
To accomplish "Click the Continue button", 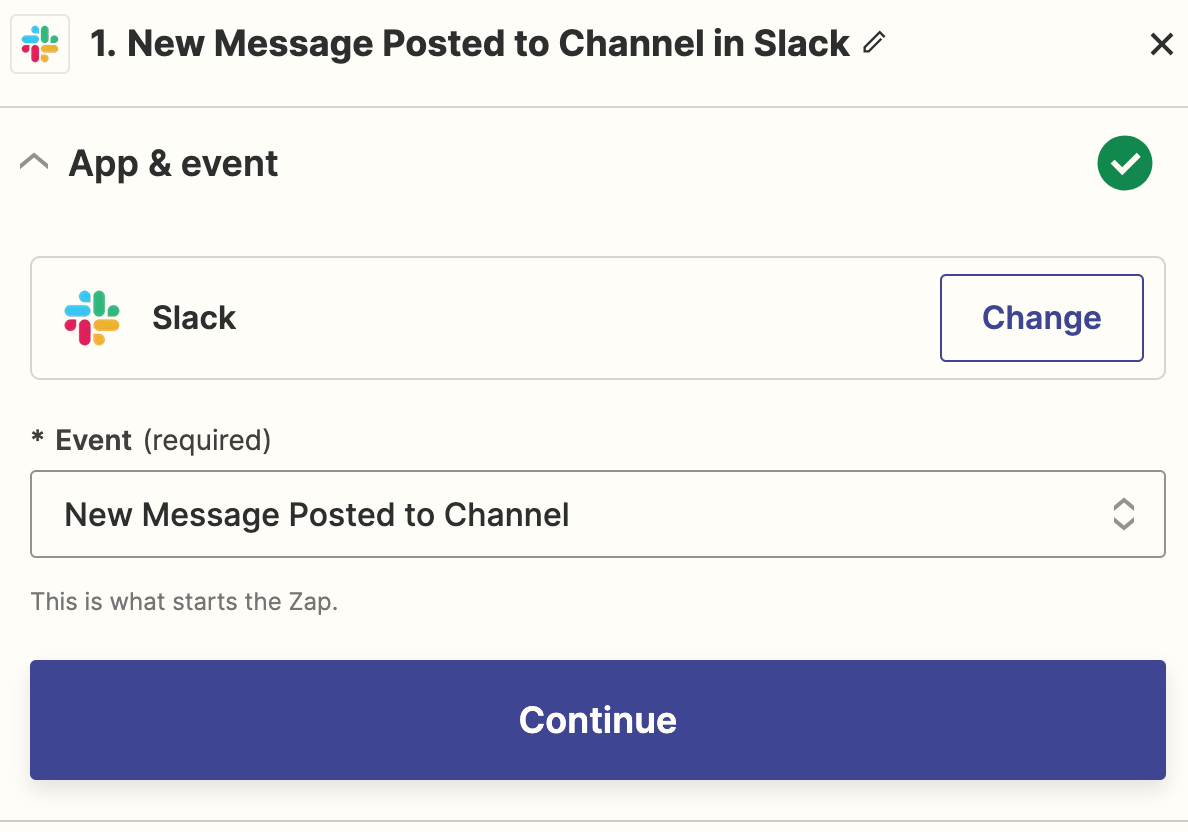I will pos(597,720).
